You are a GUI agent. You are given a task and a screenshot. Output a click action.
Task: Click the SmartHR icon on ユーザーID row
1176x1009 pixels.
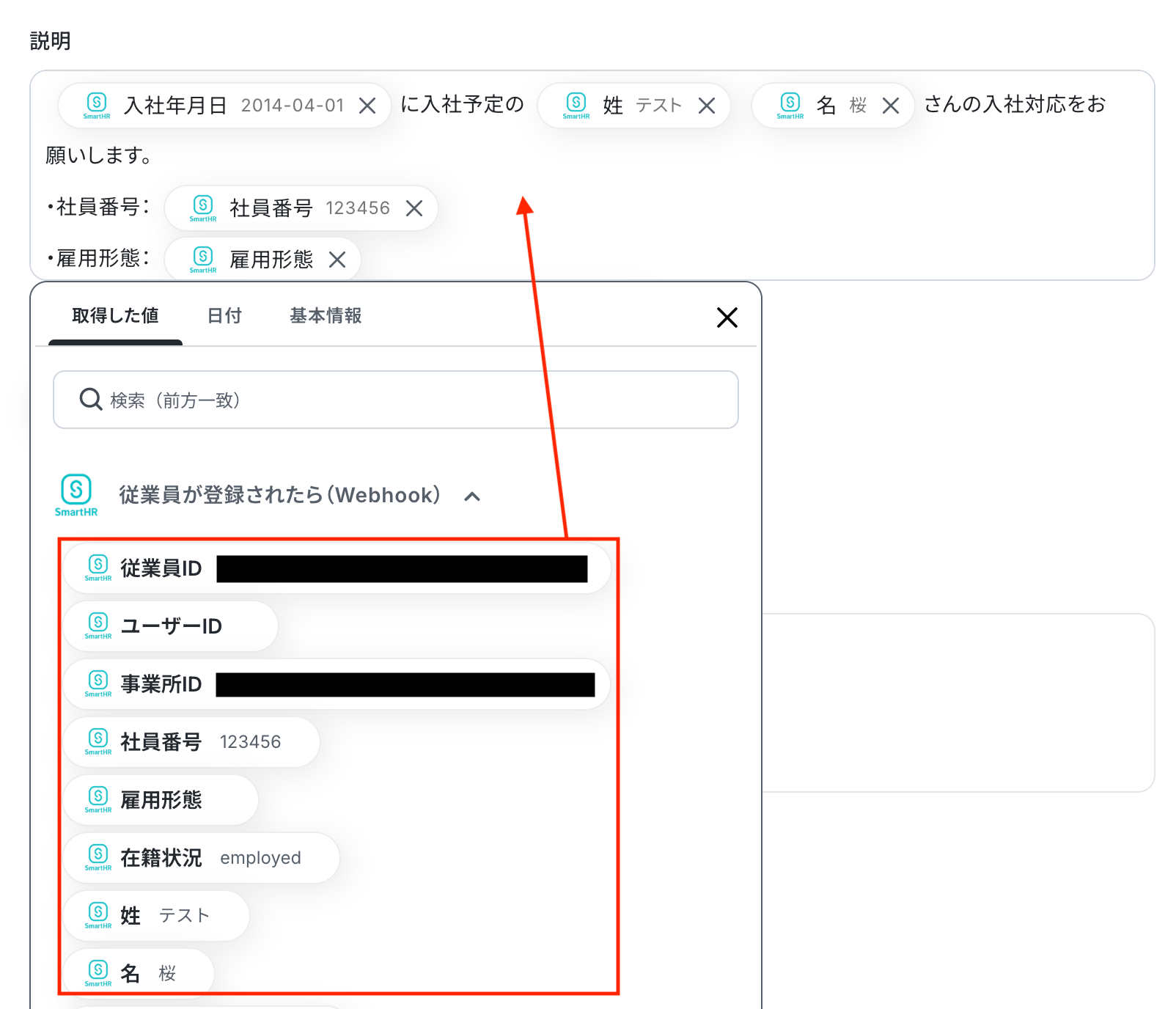pos(98,625)
